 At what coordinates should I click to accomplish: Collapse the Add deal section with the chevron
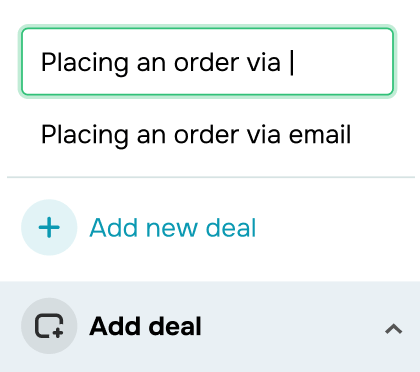(x=394, y=329)
